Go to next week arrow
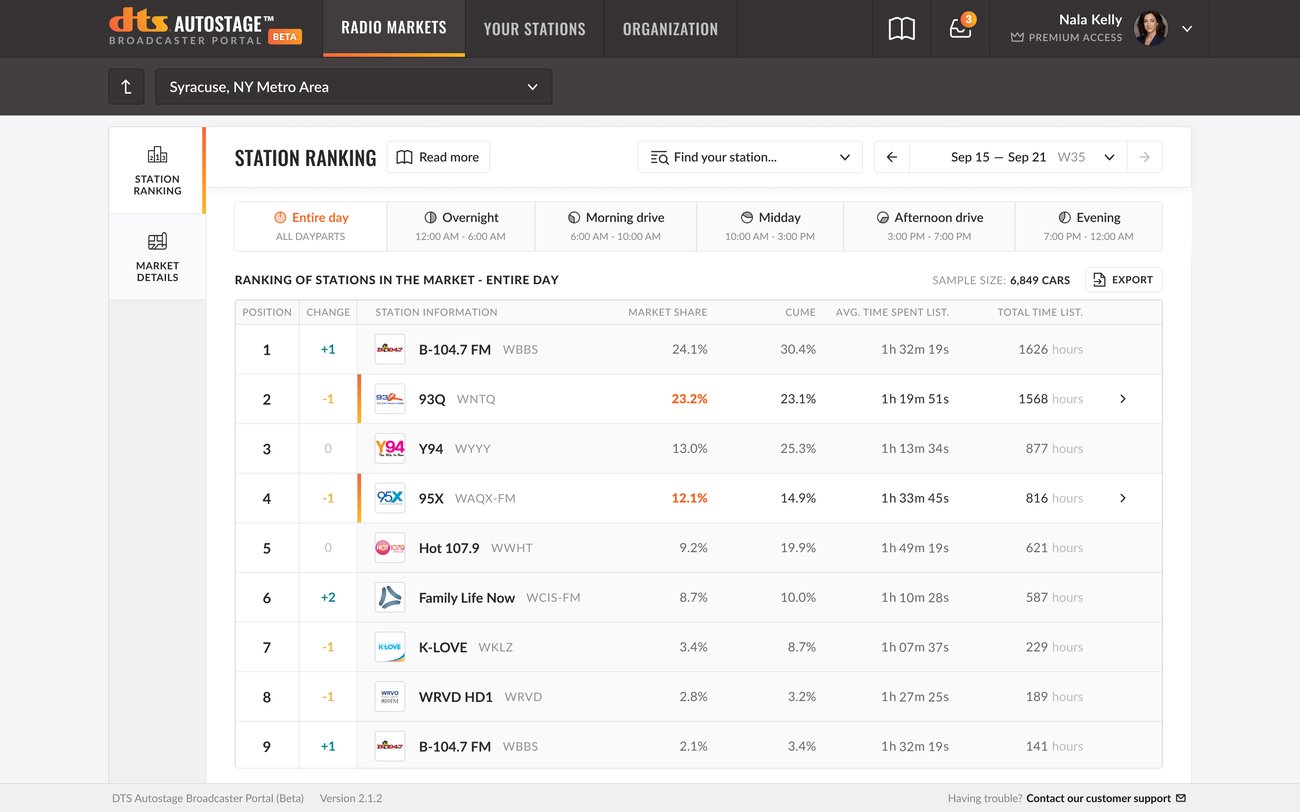 pyautogui.click(x=1144, y=157)
